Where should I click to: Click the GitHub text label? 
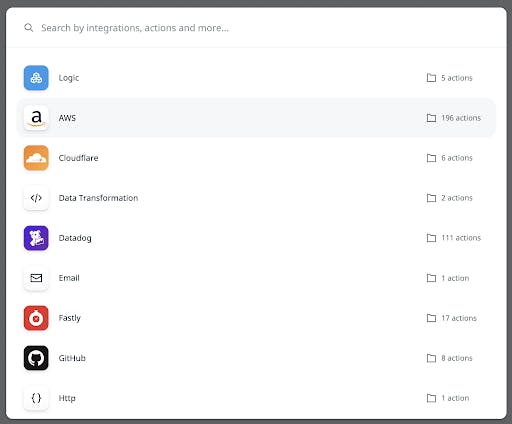(x=72, y=358)
